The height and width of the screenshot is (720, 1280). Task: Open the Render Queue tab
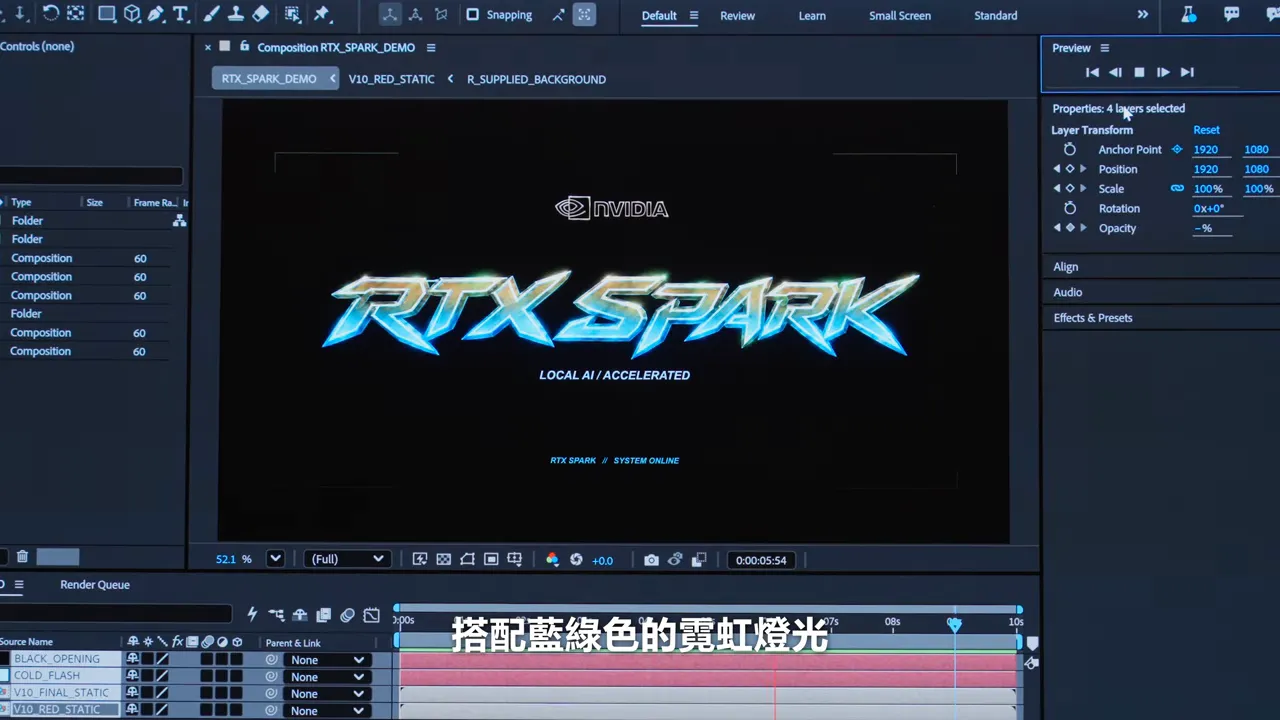point(95,585)
